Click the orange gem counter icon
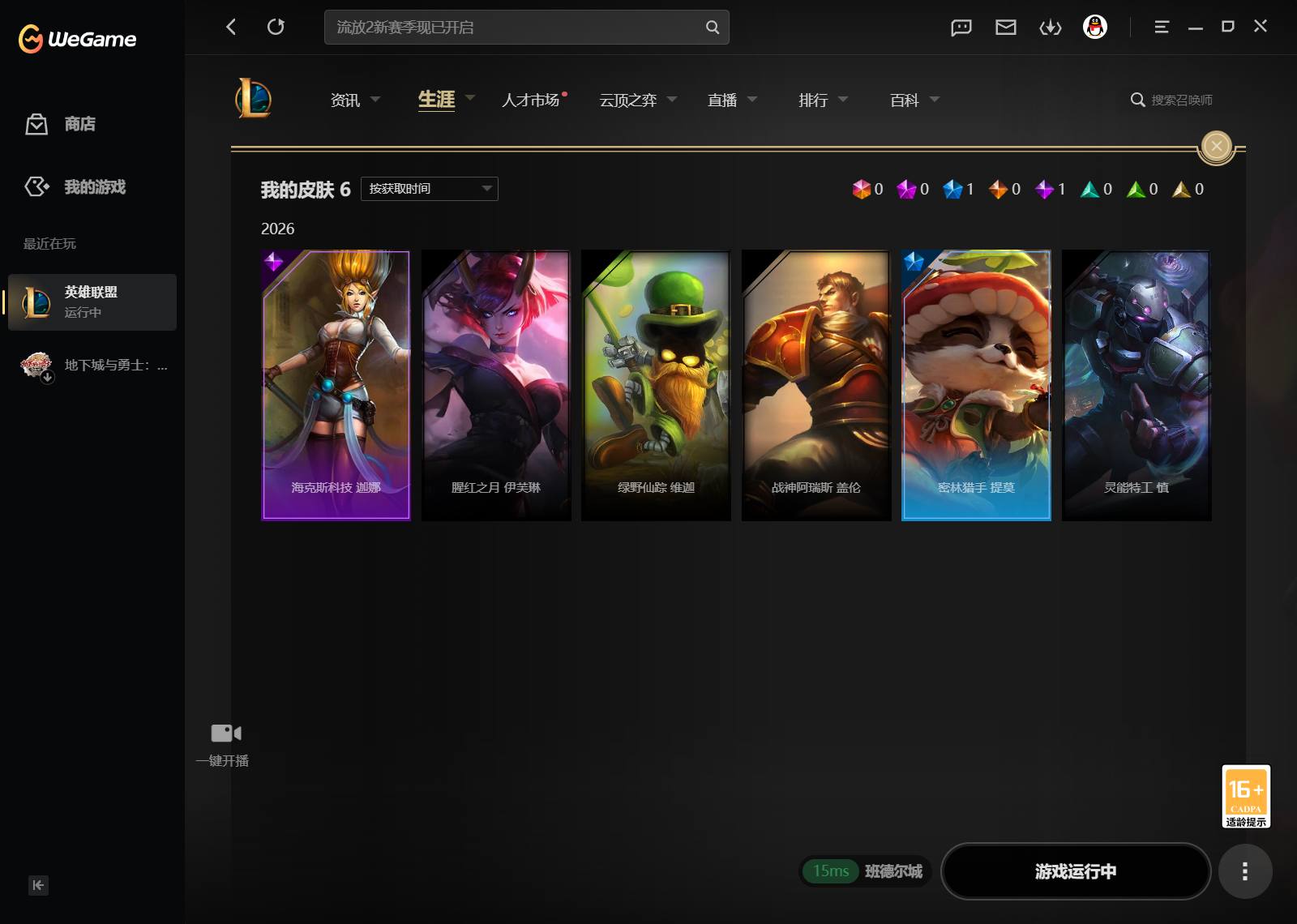This screenshot has height=924, width=1297. coord(998,189)
